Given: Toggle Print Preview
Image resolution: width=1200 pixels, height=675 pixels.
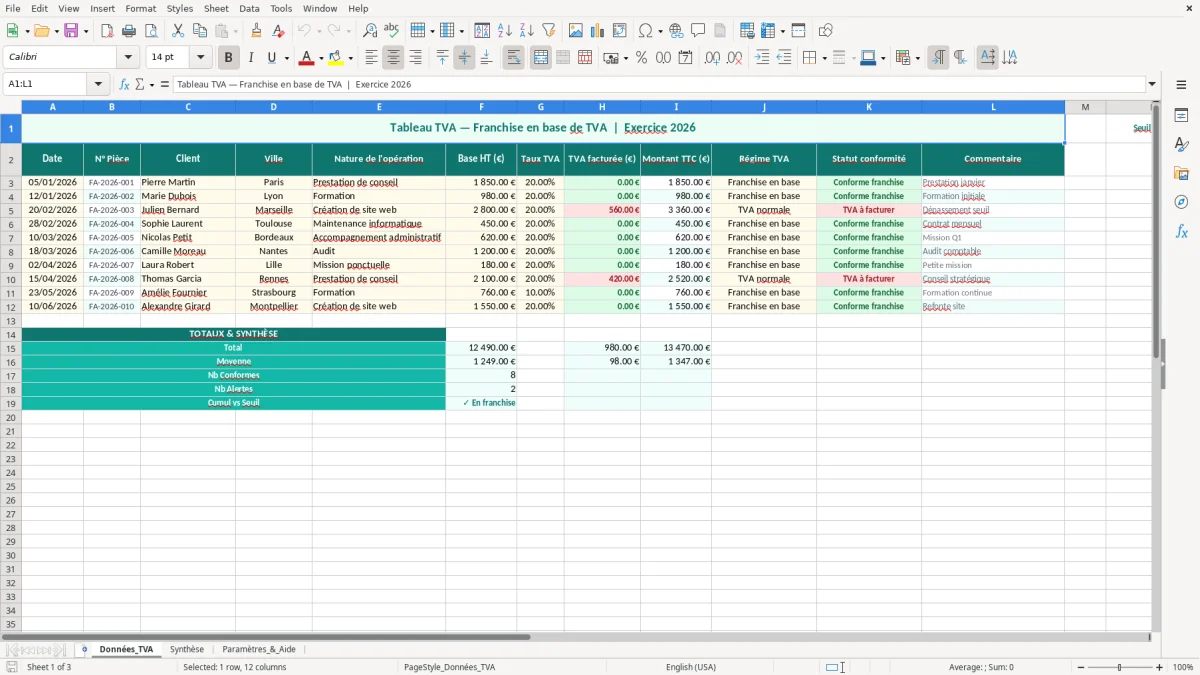Looking at the screenshot, I should (x=151, y=31).
